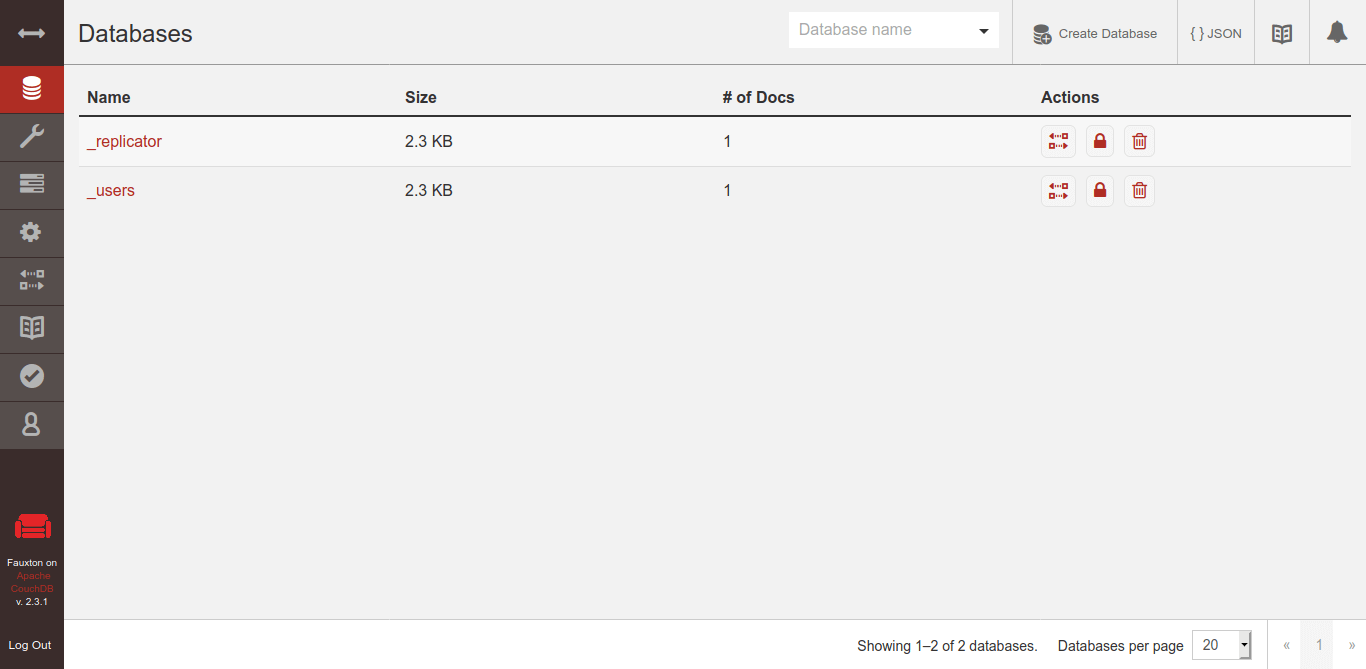The height and width of the screenshot is (669, 1366).
Task: View databases as JSON
Action: [x=1216, y=33]
